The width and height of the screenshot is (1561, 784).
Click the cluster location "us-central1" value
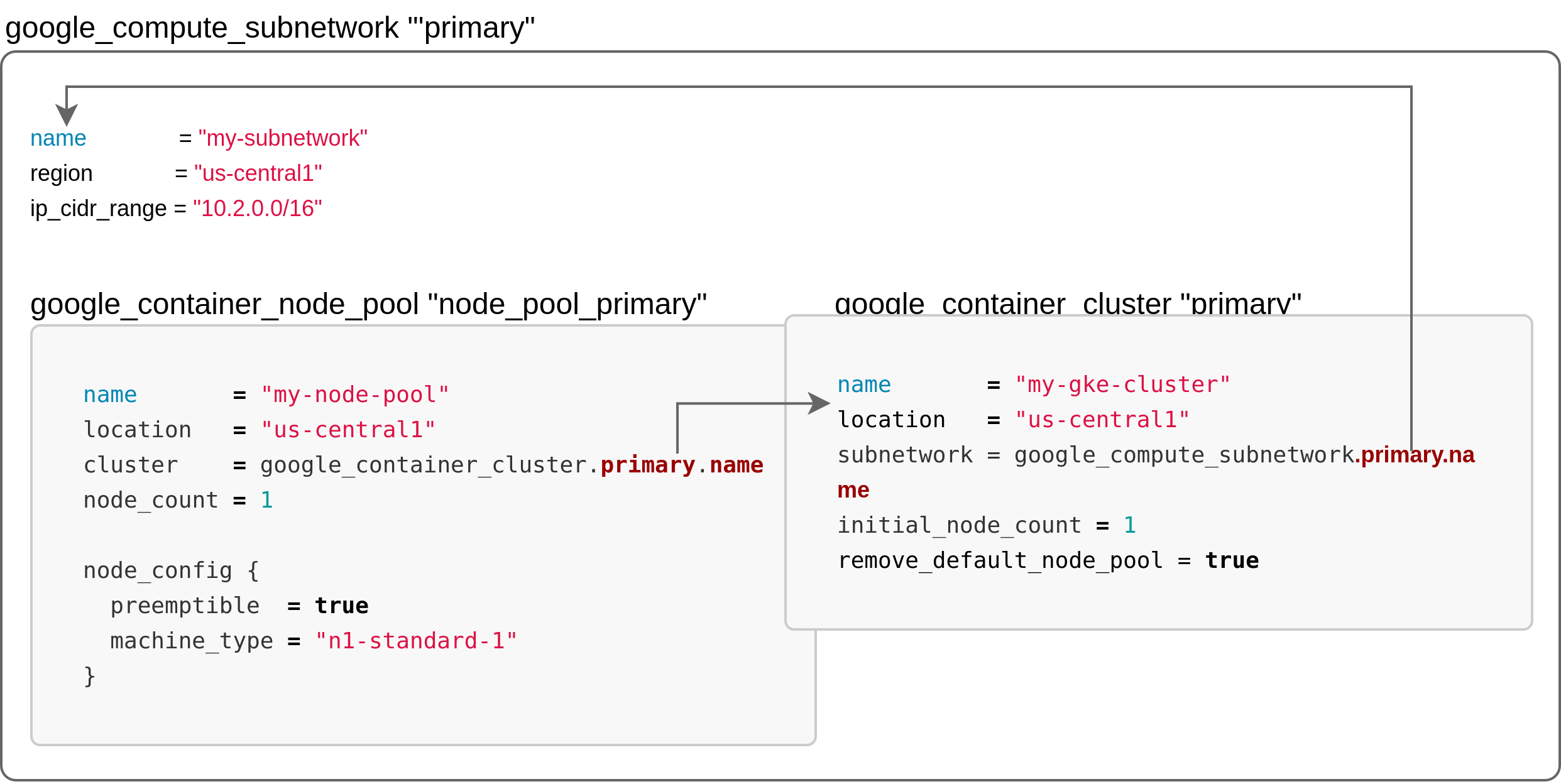point(1102,420)
